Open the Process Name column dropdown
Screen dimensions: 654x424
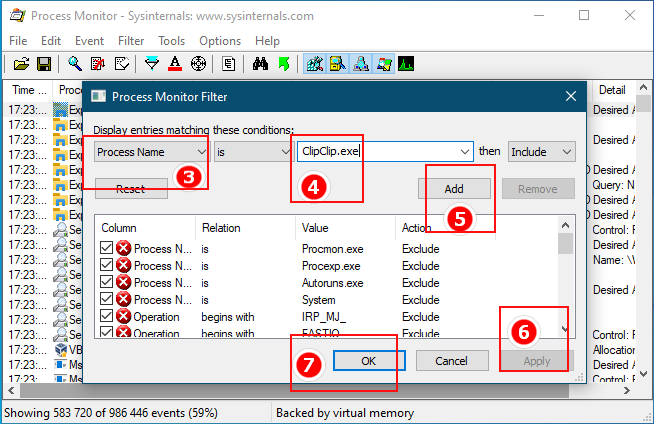click(151, 152)
